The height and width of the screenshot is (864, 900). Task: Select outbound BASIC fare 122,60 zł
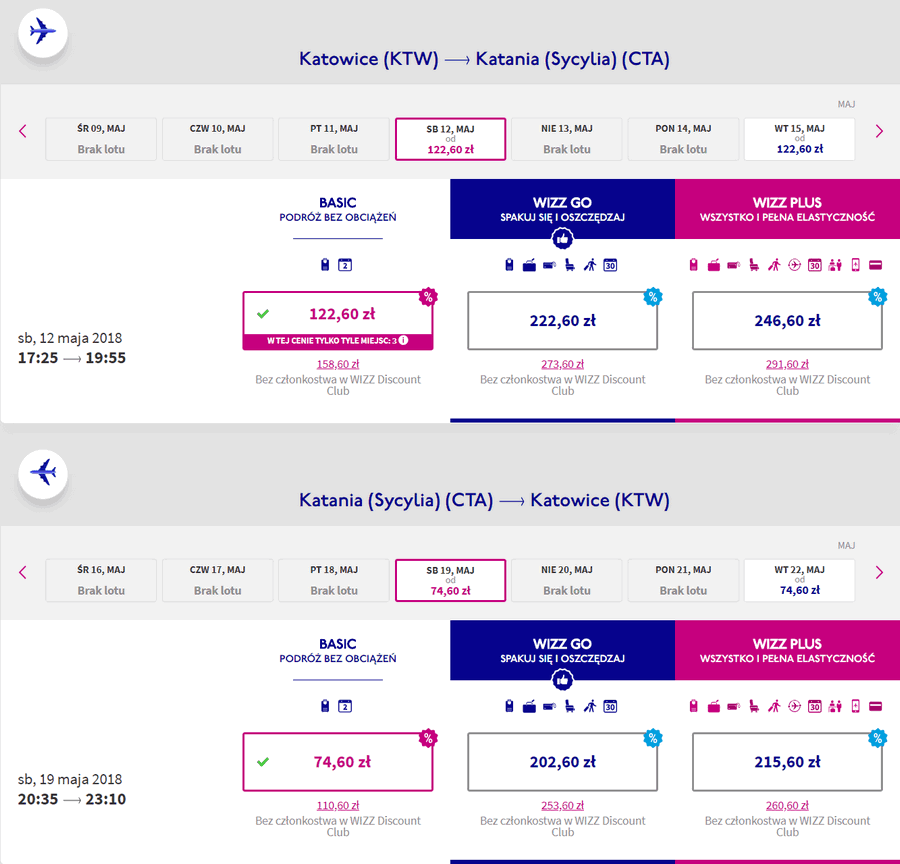[338, 321]
